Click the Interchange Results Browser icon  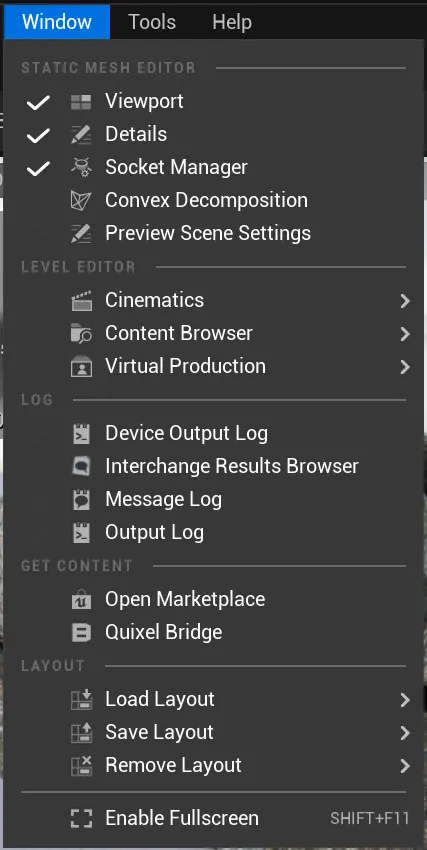[81, 467]
